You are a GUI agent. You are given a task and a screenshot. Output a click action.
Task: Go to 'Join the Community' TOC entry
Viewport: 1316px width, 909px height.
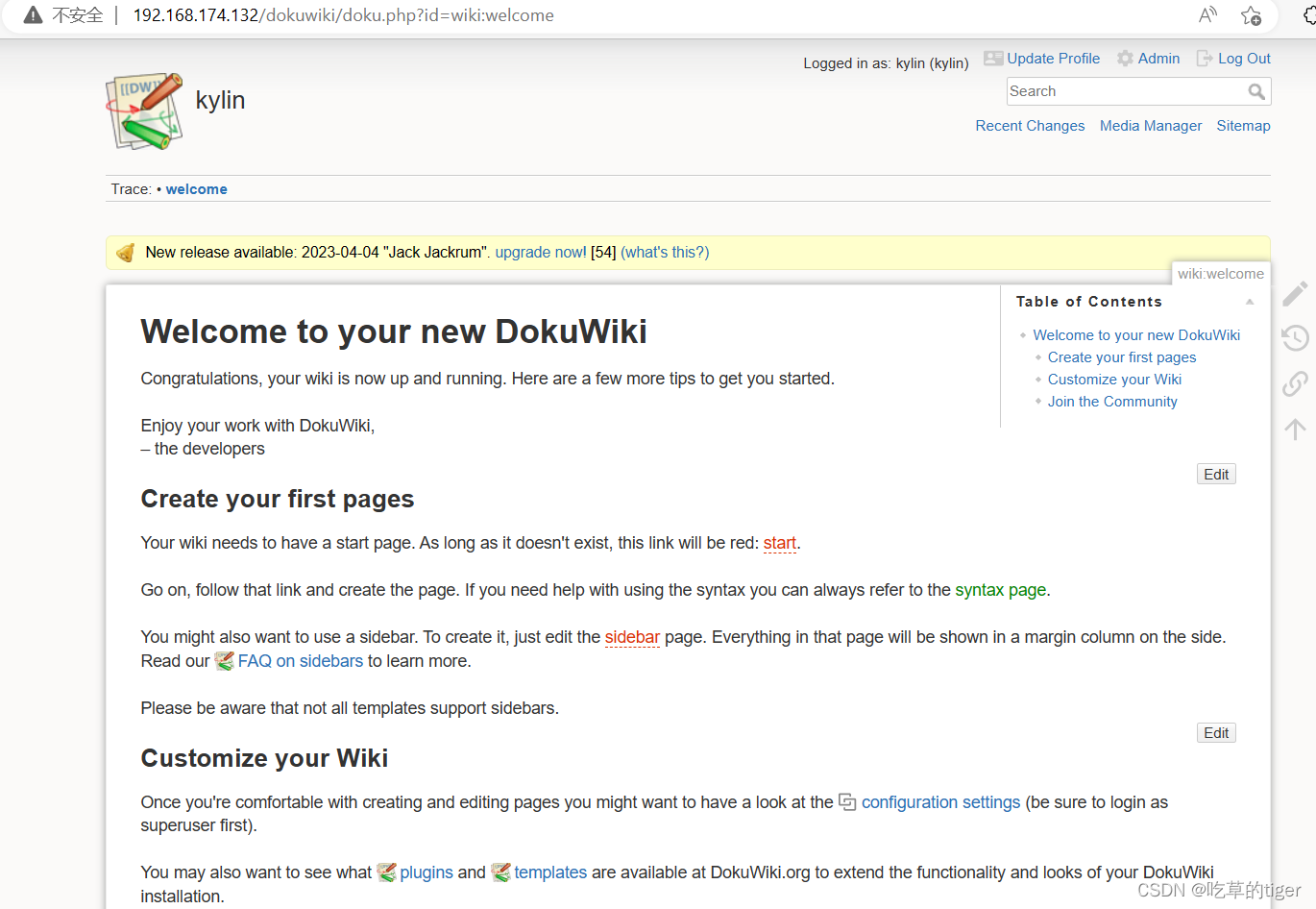pyautogui.click(x=1112, y=402)
